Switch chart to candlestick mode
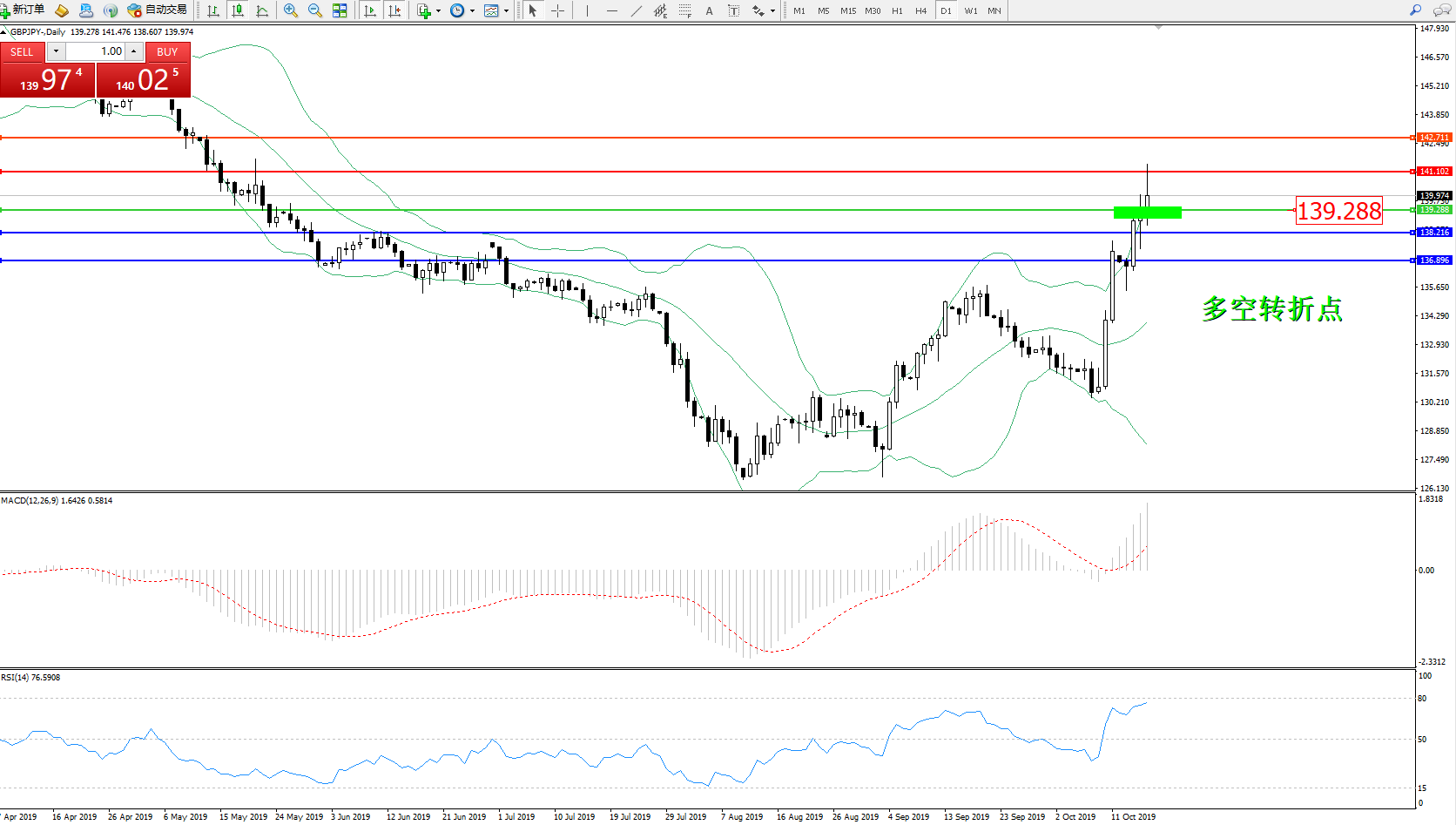1456x825 pixels. point(238,10)
